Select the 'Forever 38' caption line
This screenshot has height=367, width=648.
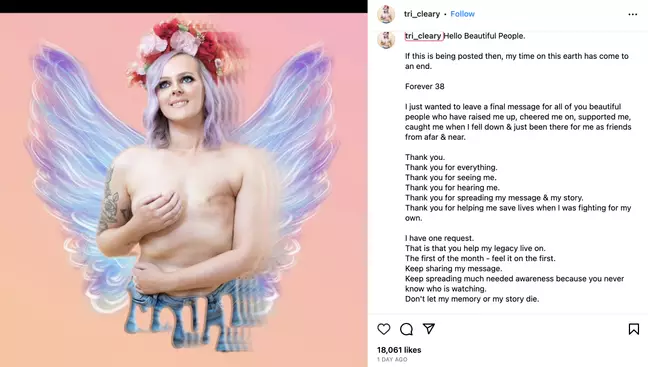pos(424,86)
